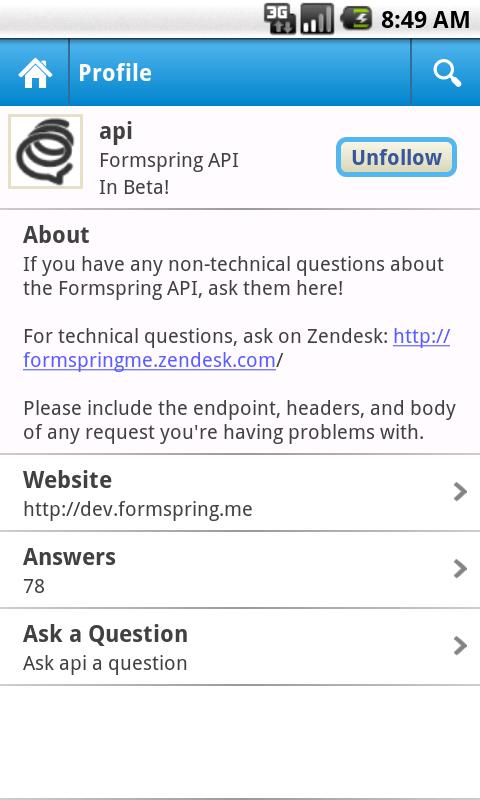Tap the http:// link text after Zendesk

coord(421,336)
